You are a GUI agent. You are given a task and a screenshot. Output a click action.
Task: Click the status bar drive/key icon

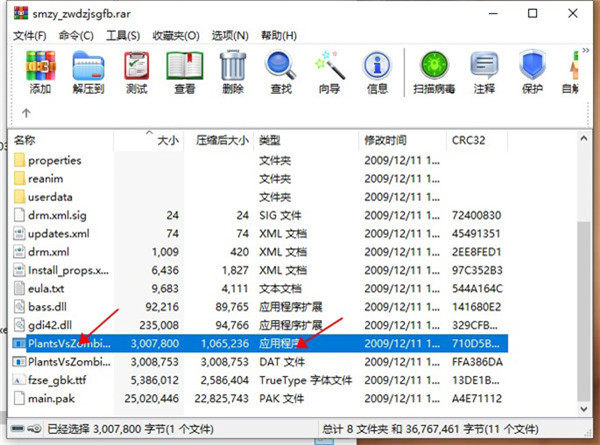pos(26,429)
